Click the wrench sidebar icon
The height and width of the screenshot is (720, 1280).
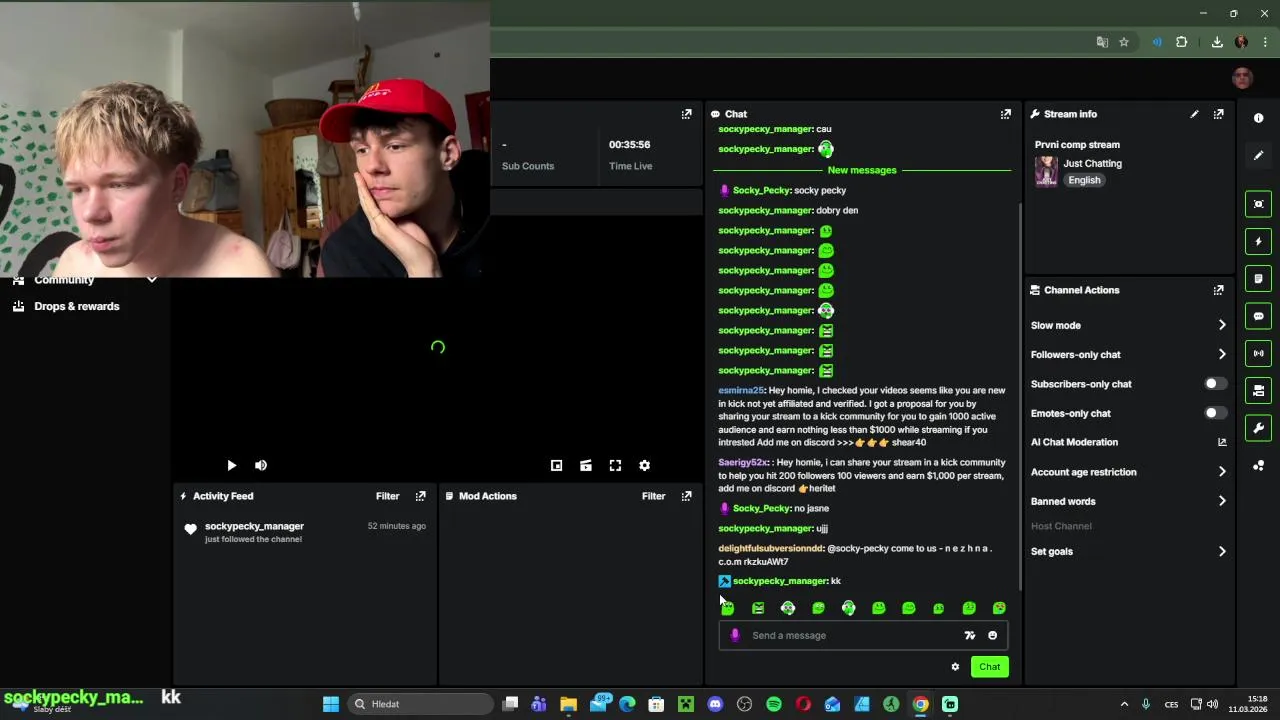pos(1258,428)
